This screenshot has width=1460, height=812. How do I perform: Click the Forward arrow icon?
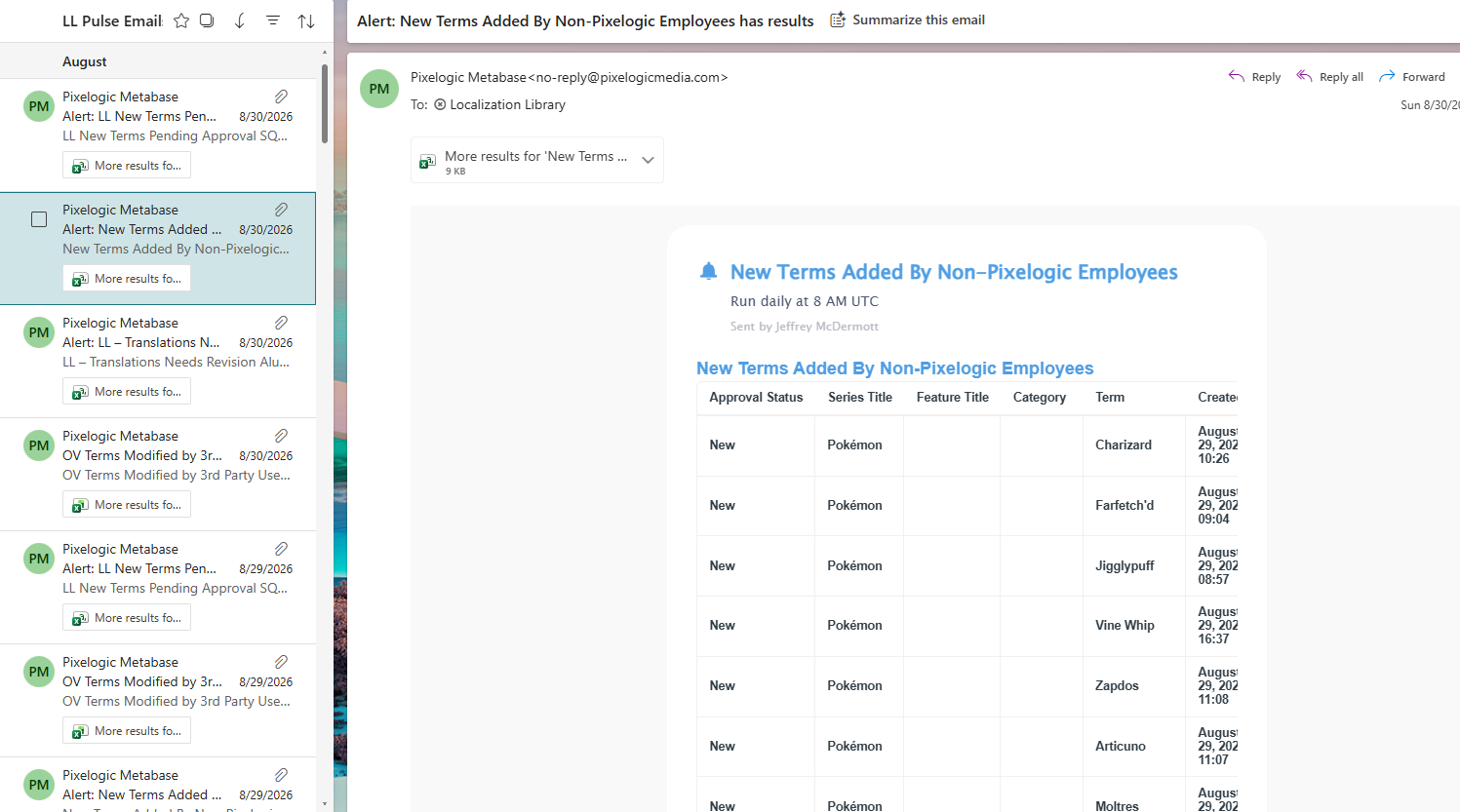click(1387, 76)
